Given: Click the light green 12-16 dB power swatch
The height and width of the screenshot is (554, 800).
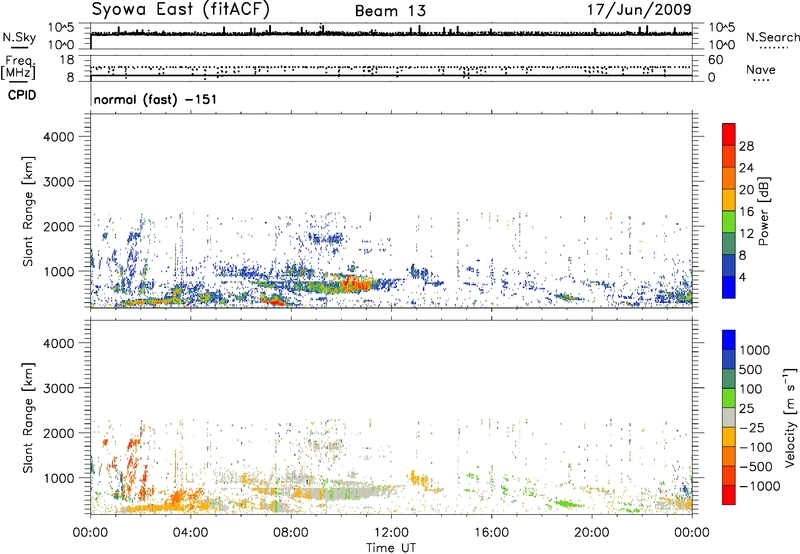Looking at the screenshot, I should [729, 221].
